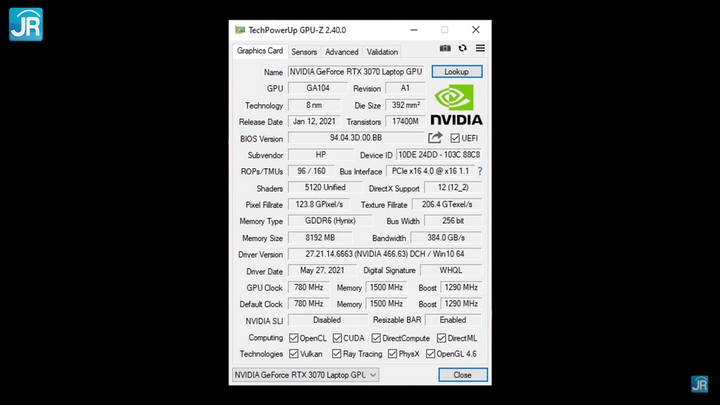Click the Name field with RTX 3070
Viewport: 720px width, 405px height.
pyautogui.click(x=356, y=72)
